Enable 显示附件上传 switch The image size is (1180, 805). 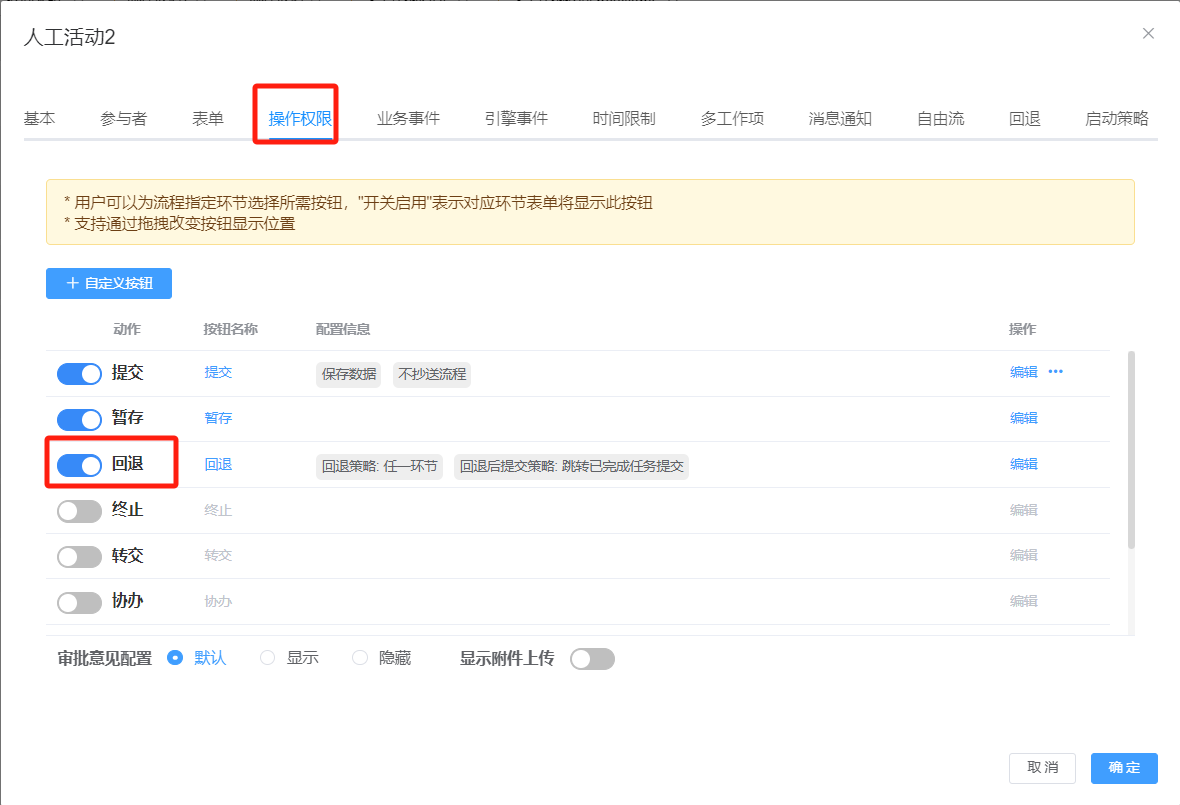592,659
